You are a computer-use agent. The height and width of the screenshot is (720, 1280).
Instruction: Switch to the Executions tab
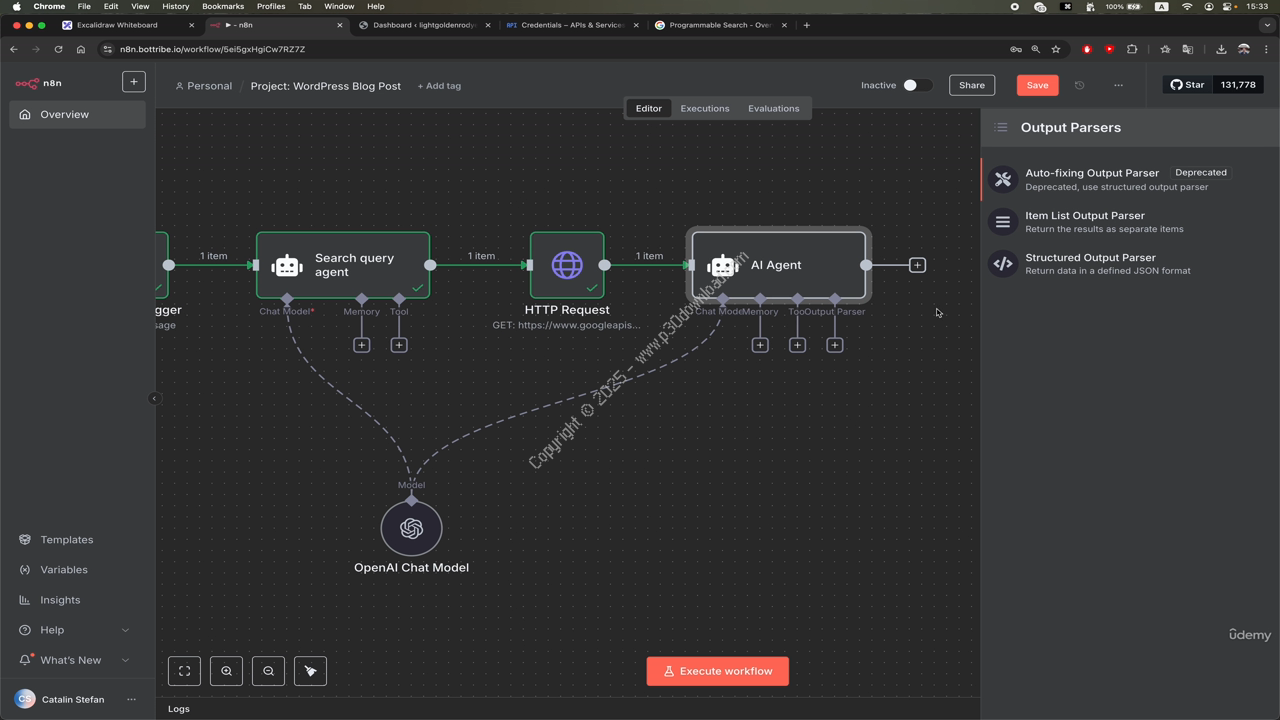click(705, 108)
